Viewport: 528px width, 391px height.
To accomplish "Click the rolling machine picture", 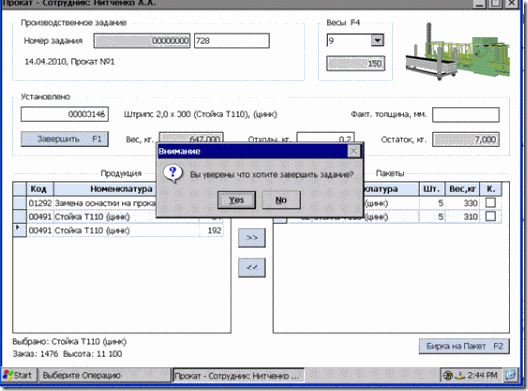I will pos(458,51).
